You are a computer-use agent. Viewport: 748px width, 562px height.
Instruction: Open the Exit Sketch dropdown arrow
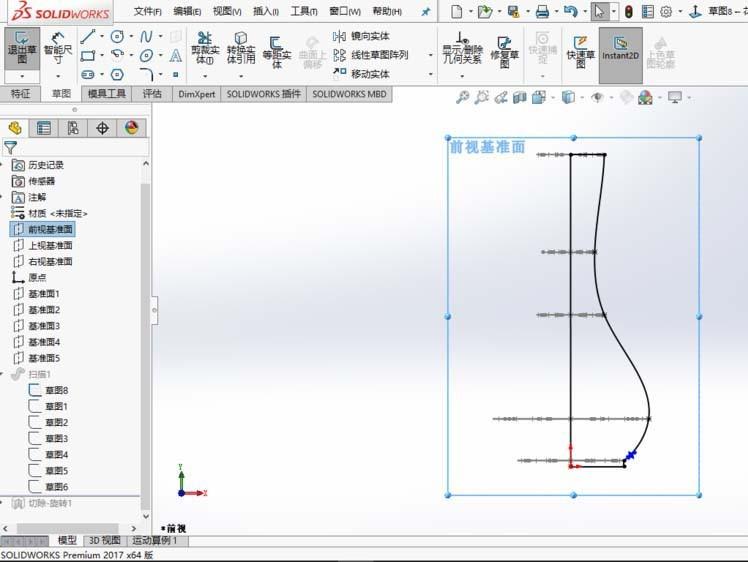22,76
